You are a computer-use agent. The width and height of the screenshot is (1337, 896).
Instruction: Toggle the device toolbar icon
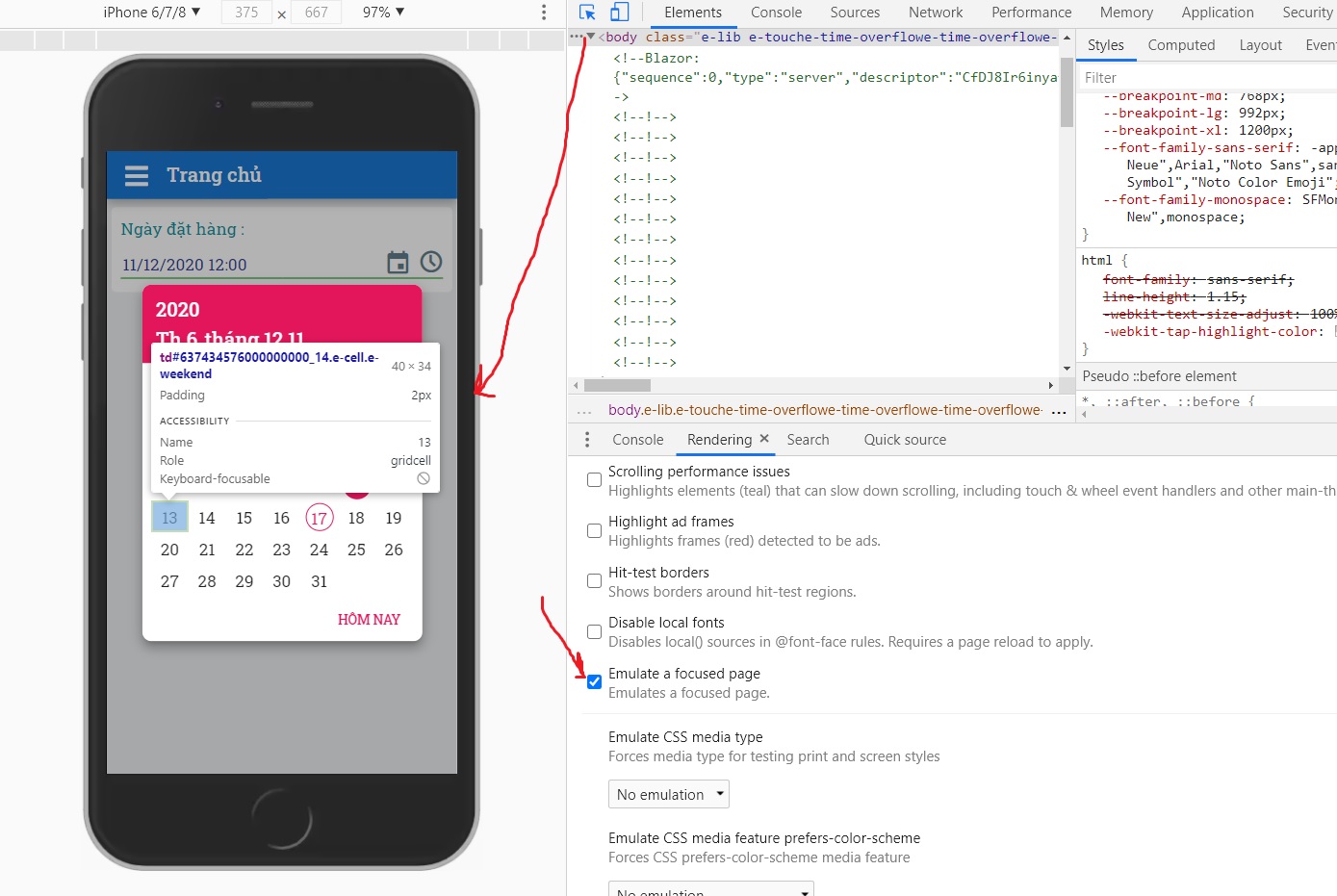point(620,13)
